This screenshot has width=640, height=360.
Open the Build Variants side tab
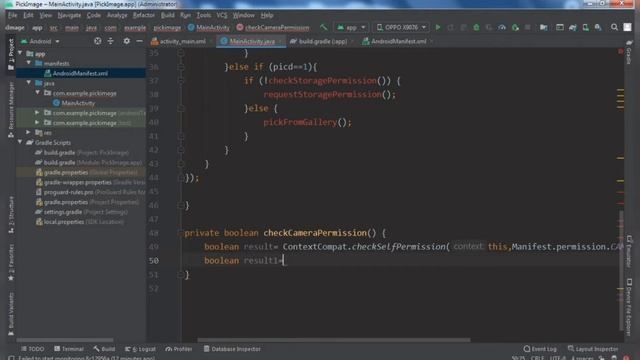click(x=11, y=313)
